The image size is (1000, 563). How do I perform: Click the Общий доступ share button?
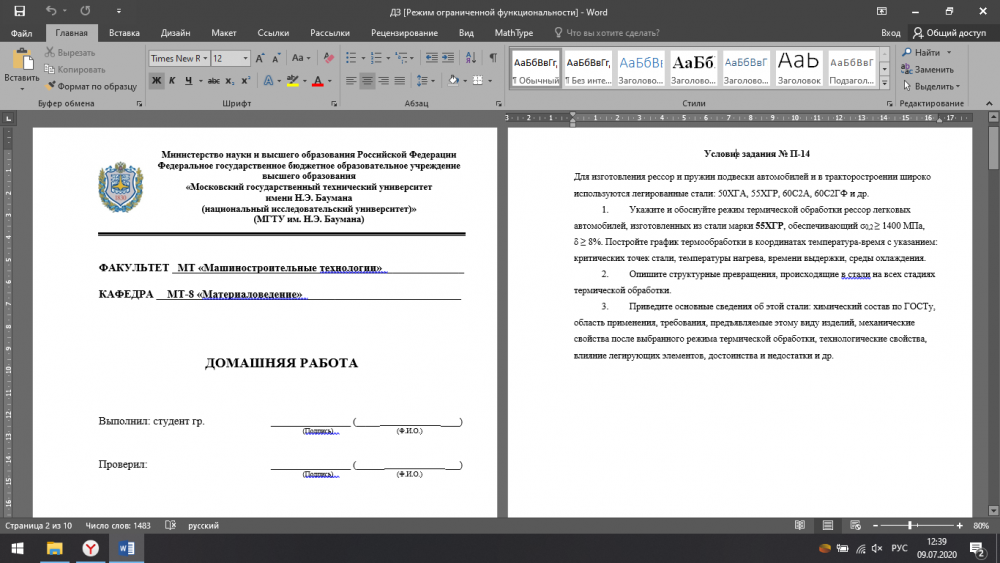tap(949, 33)
